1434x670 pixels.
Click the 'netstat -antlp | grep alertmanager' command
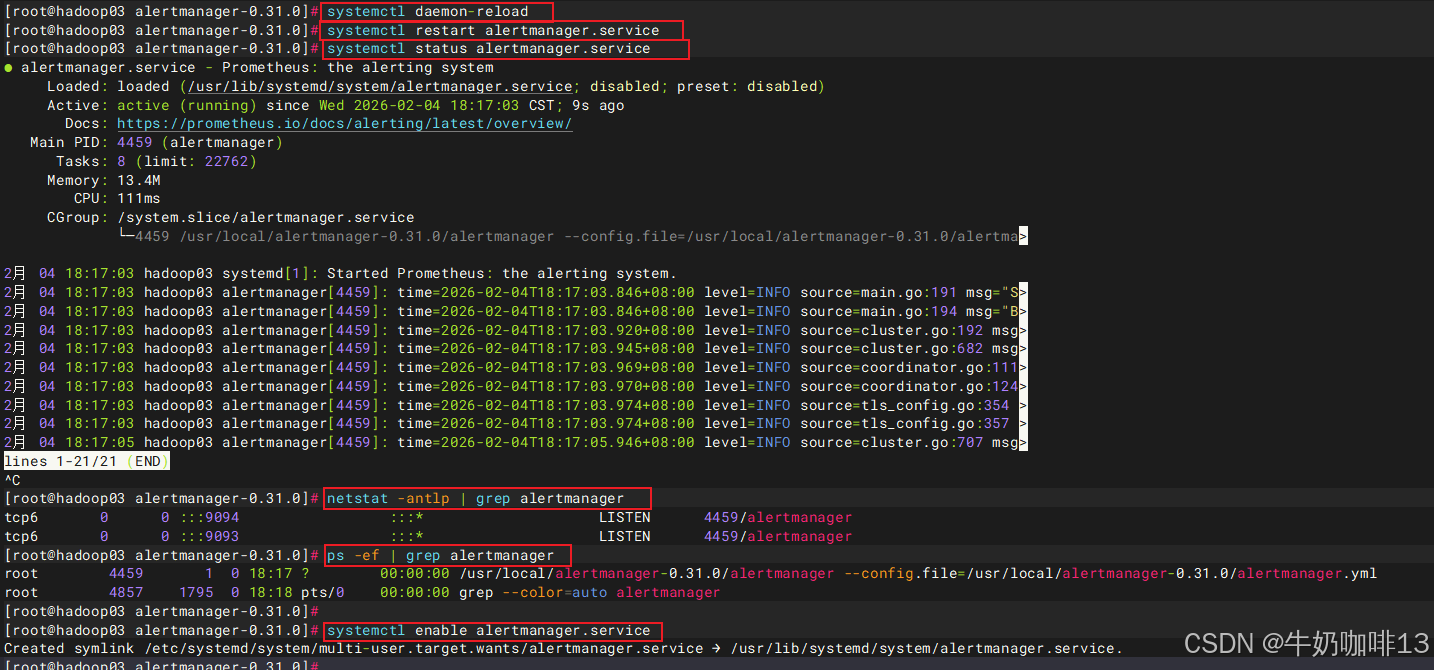475,498
